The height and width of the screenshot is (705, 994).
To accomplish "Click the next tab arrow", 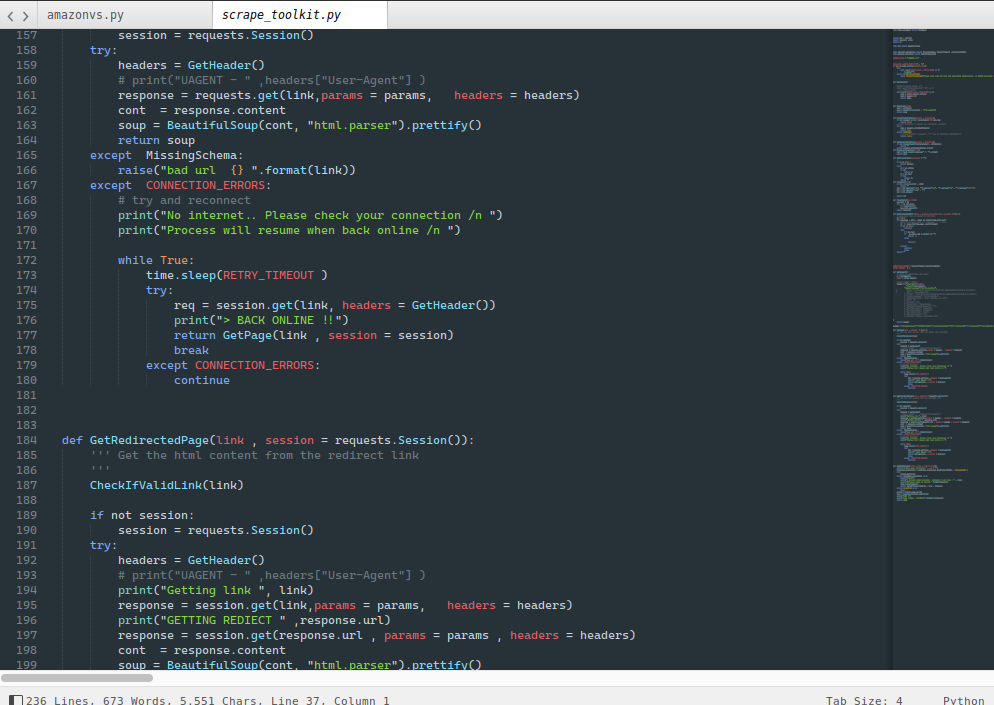I will tap(25, 15).
